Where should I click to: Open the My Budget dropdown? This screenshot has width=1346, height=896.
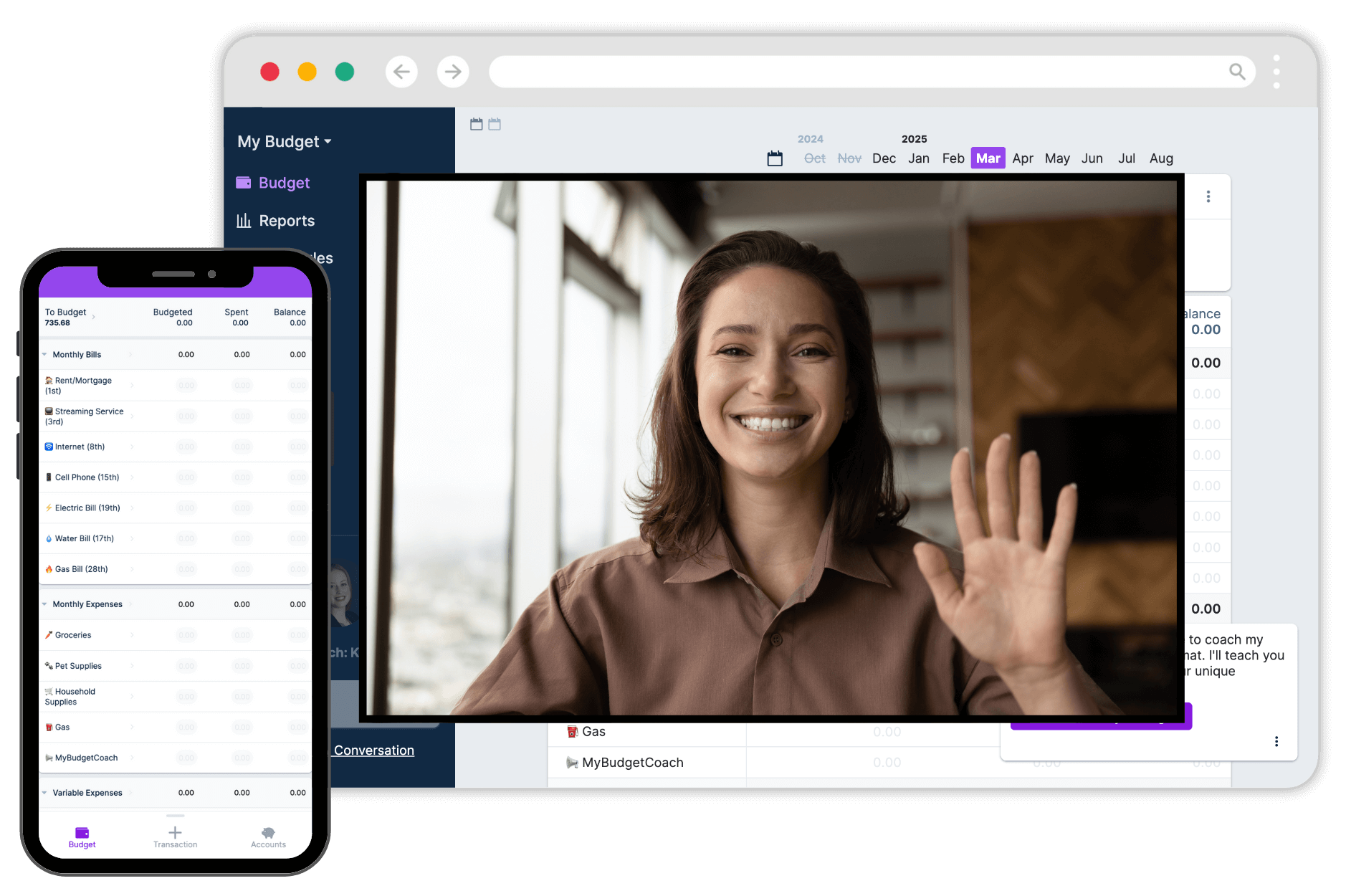[285, 141]
